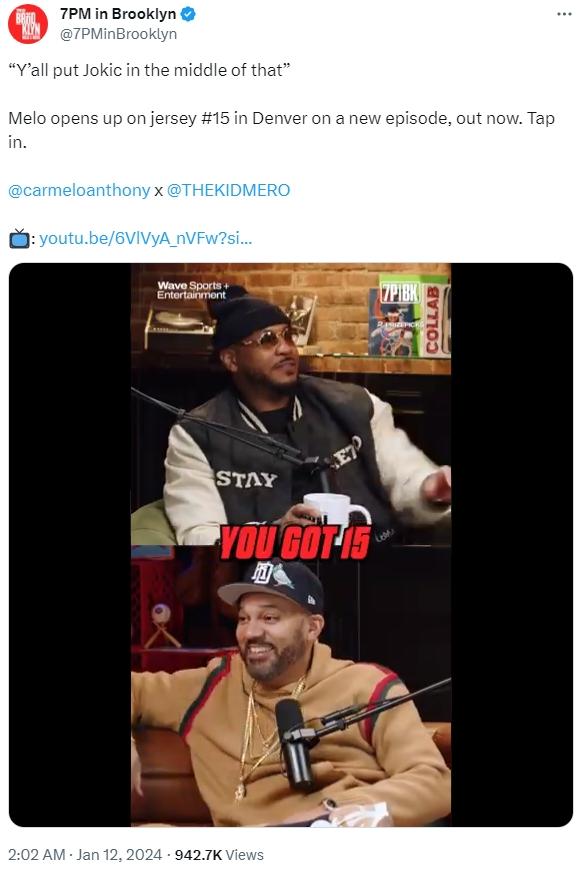Click the lower video frame with Mero
The width and height of the screenshot is (583, 869).
pyautogui.click(x=291, y=686)
